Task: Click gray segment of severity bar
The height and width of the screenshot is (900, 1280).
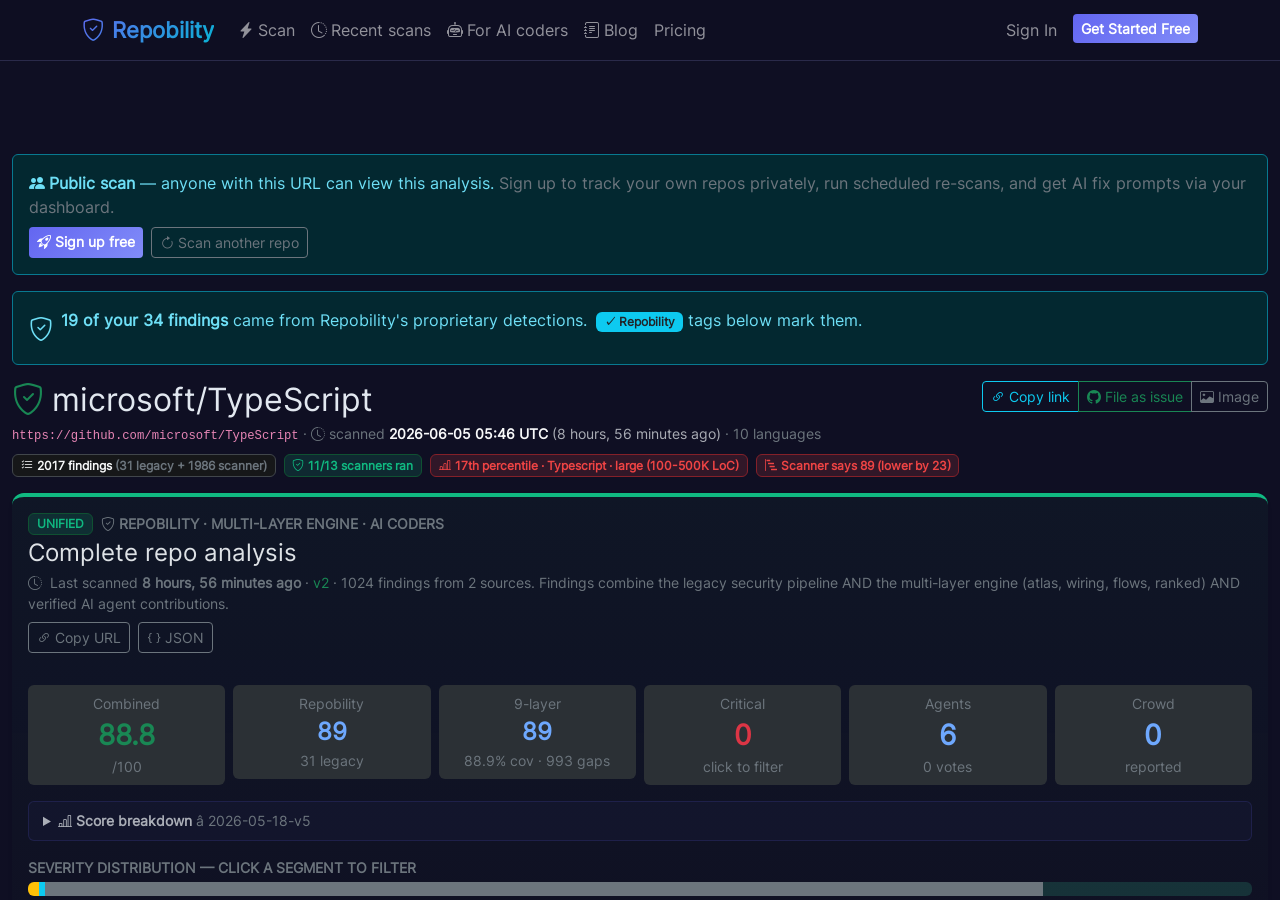Action: (x=544, y=889)
